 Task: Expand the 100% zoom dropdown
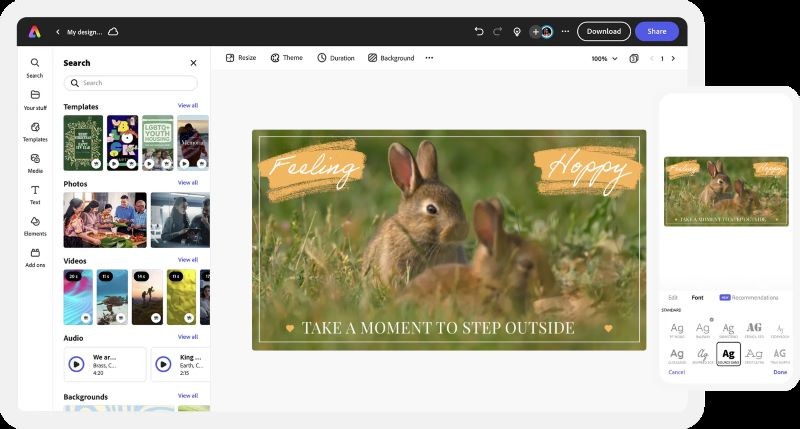[x=604, y=59]
